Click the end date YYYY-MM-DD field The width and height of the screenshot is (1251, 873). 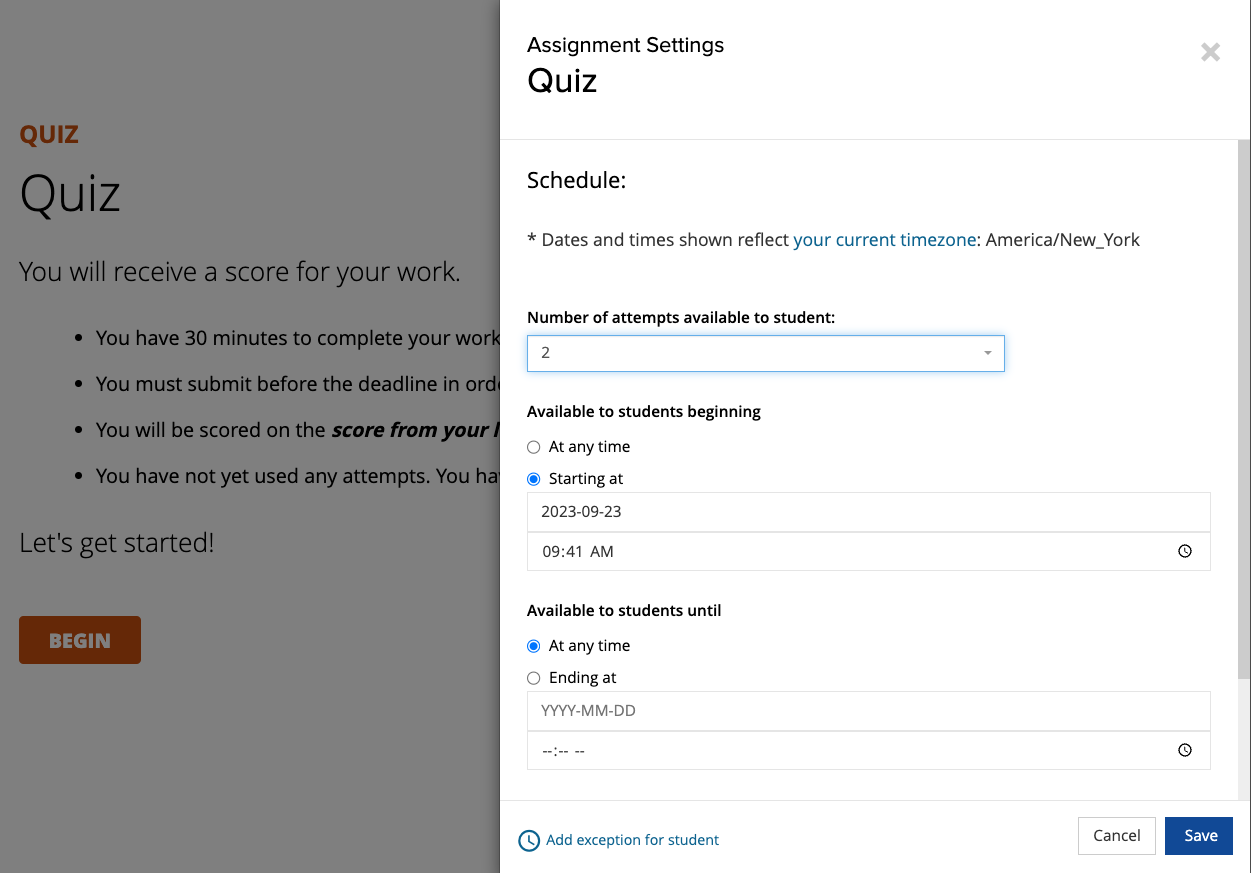click(869, 711)
